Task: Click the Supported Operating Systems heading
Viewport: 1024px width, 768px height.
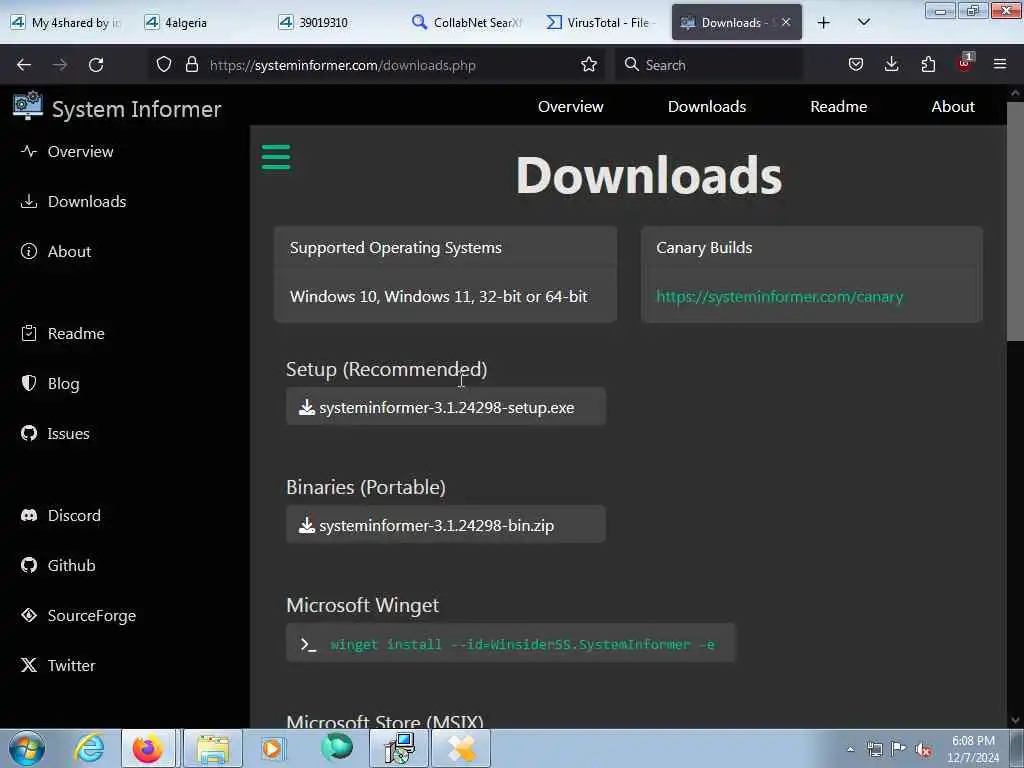Action: pyautogui.click(x=396, y=248)
